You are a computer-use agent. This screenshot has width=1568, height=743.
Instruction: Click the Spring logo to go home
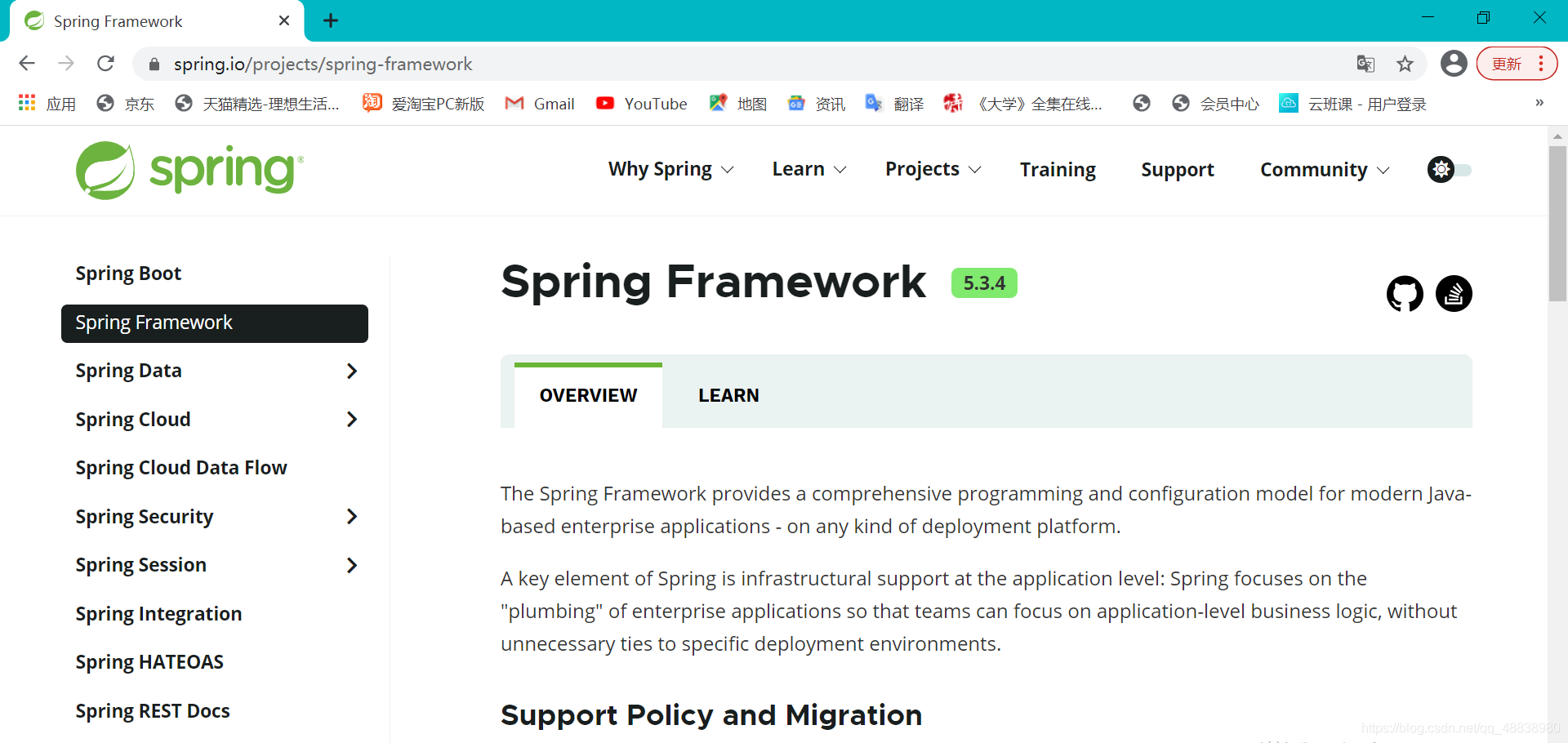click(189, 170)
